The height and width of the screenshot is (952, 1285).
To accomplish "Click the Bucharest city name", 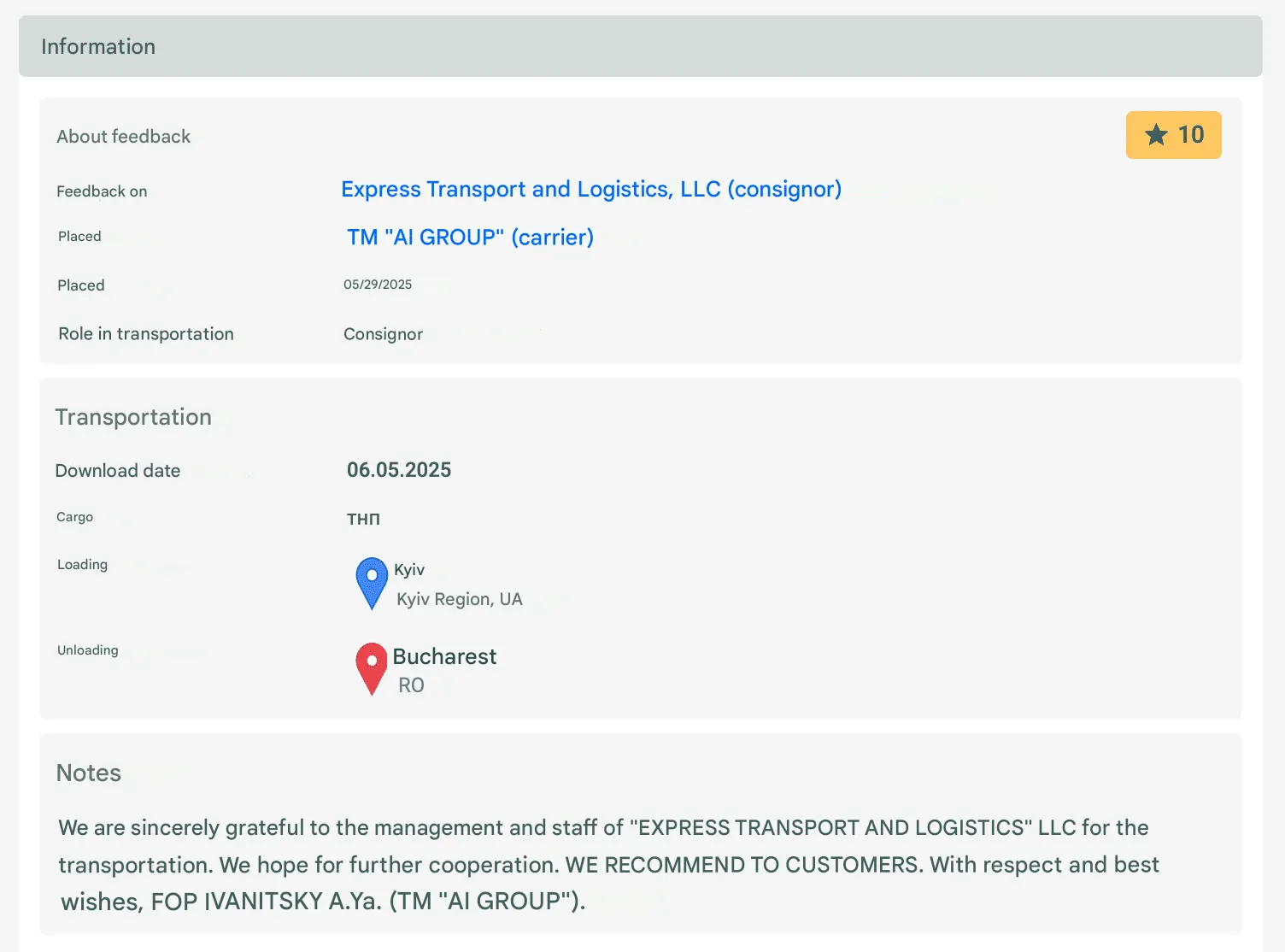I will click(x=444, y=656).
